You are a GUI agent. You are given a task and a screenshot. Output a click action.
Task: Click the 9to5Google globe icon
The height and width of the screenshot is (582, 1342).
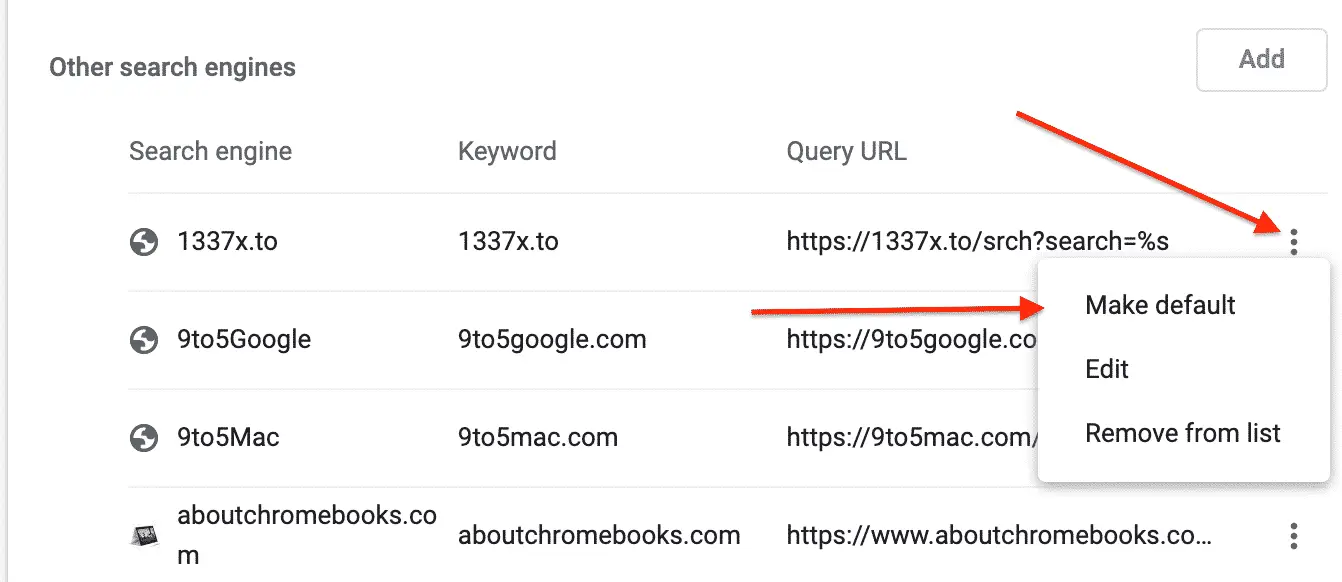144,339
